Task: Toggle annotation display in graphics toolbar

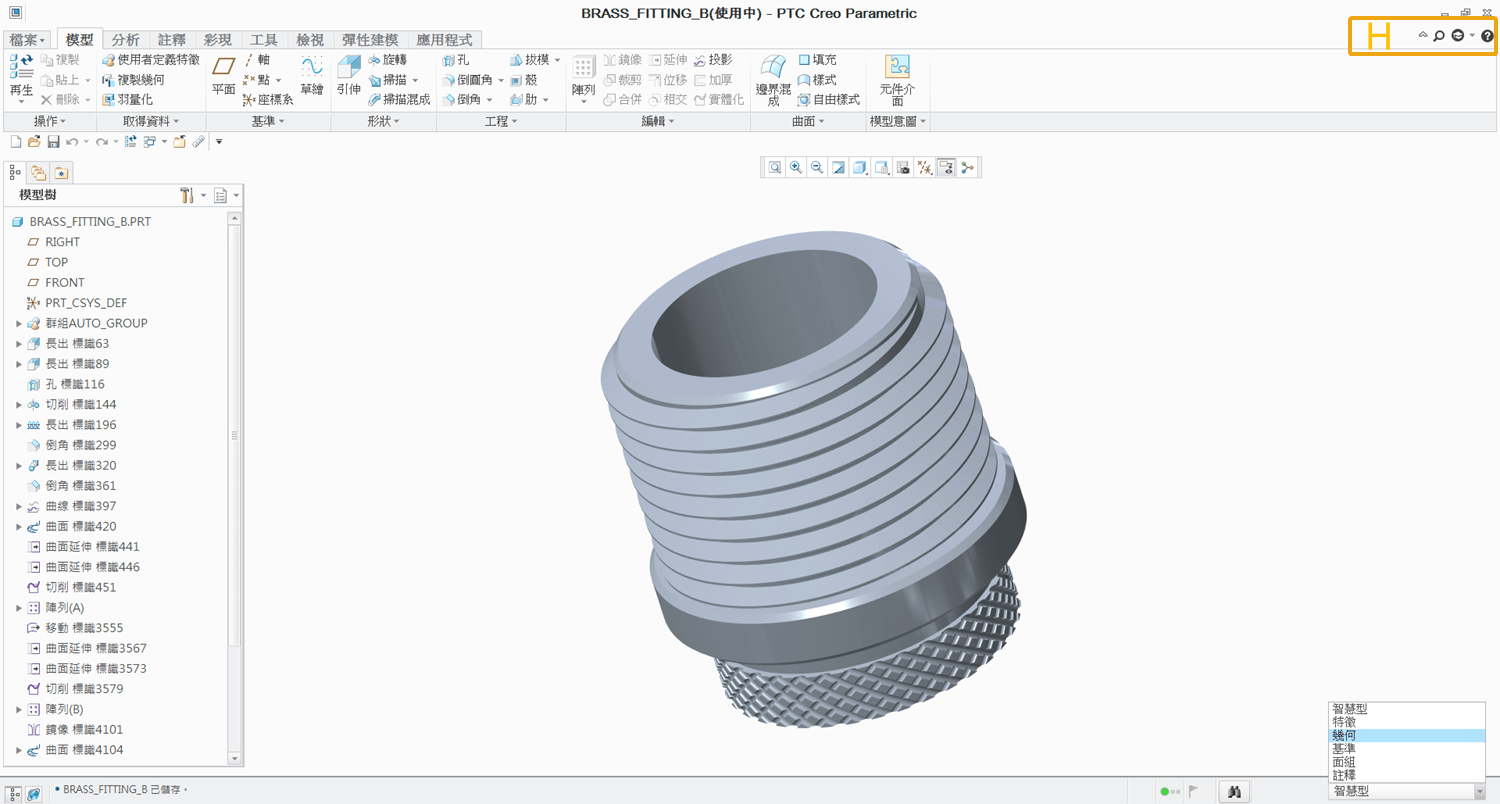Action: tap(946, 168)
